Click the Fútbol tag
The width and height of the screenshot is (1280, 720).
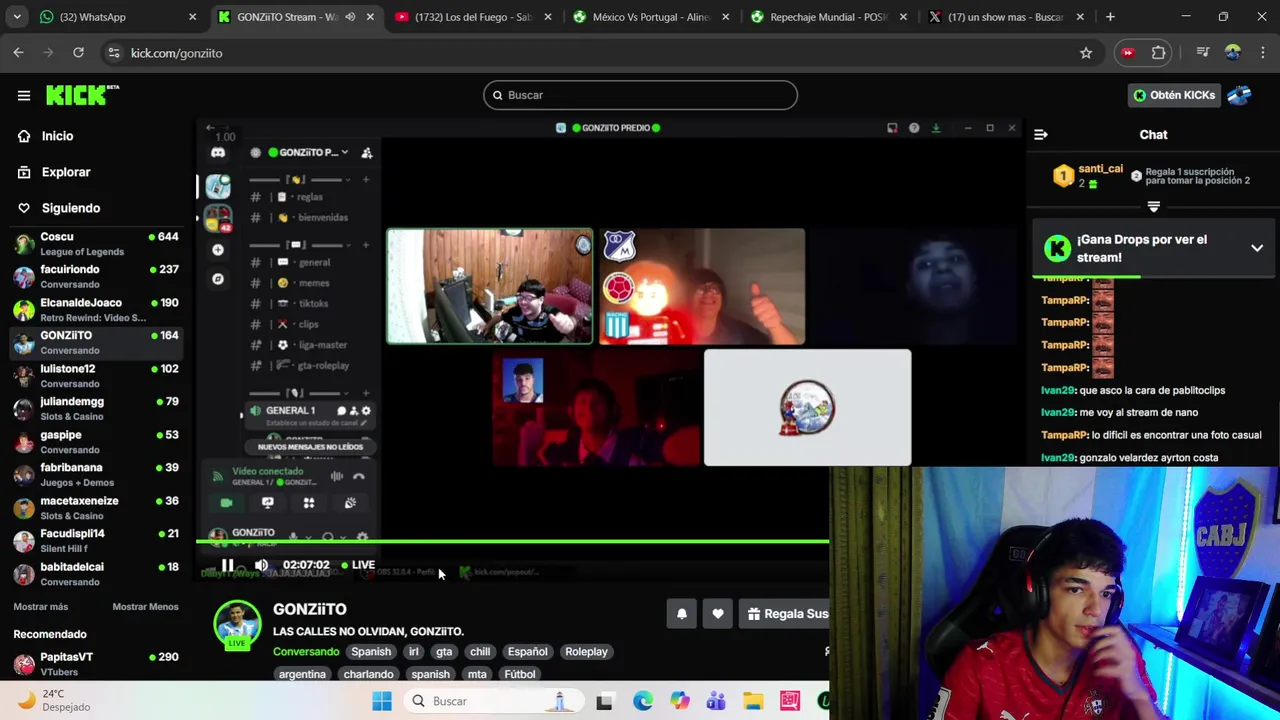[520, 674]
